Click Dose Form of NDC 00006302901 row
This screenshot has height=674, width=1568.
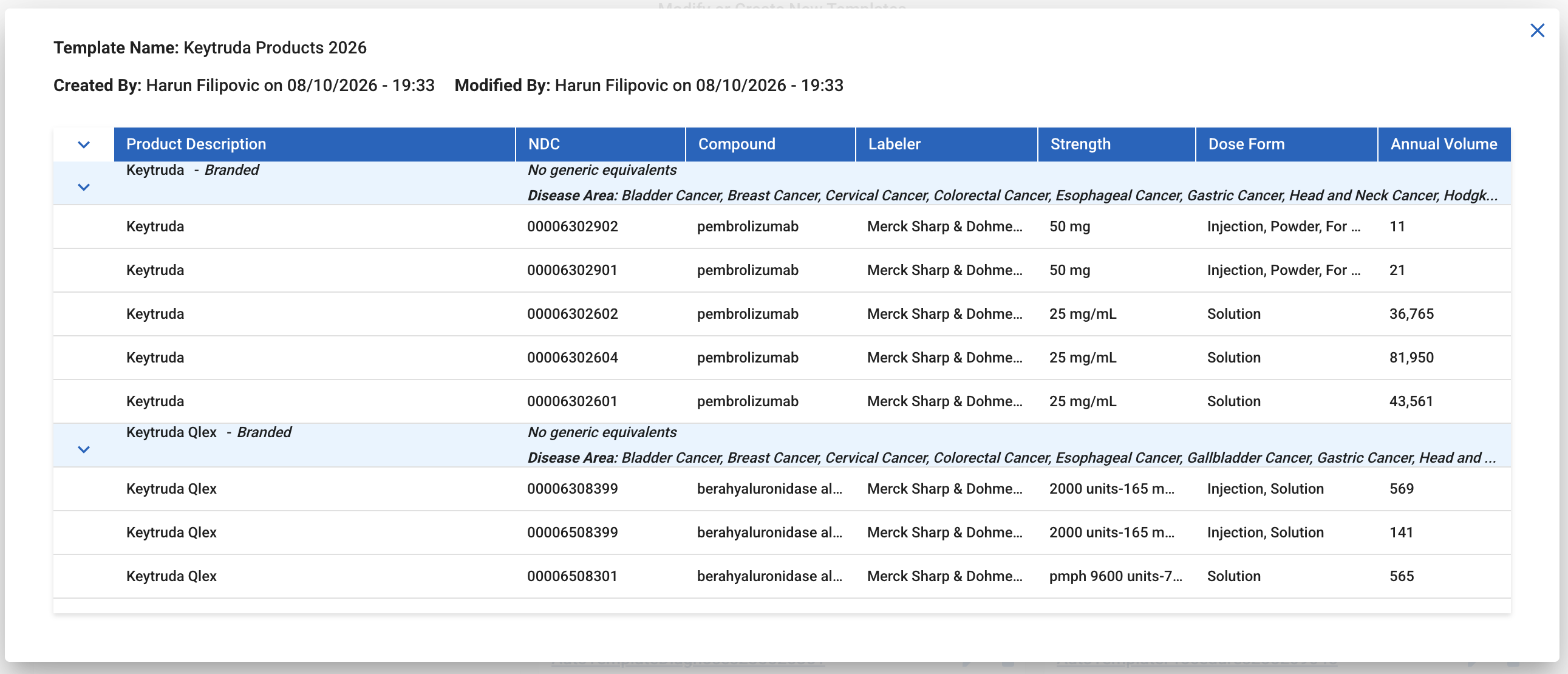(1284, 270)
